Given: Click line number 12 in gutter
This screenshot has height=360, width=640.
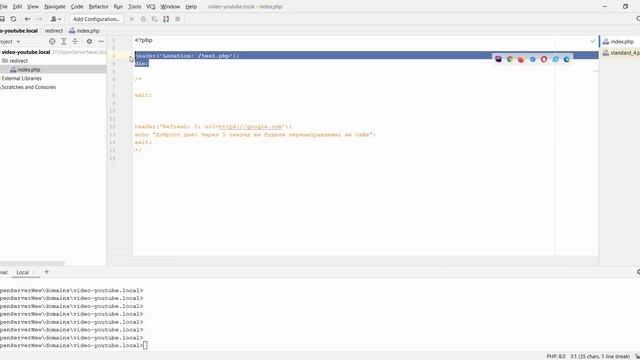Looking at the screenshot, I should (x=113, y=127).
